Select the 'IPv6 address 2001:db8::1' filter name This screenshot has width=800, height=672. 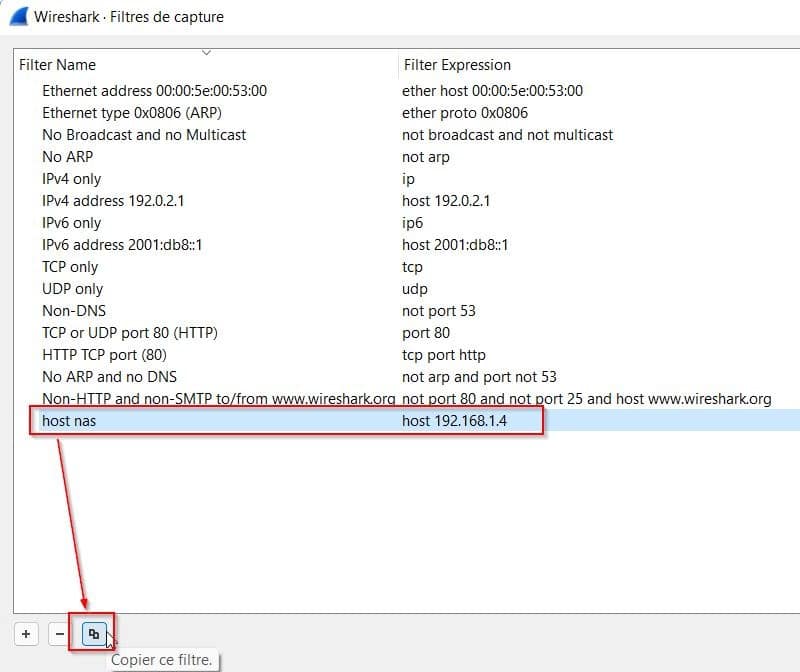pos(122,245)
